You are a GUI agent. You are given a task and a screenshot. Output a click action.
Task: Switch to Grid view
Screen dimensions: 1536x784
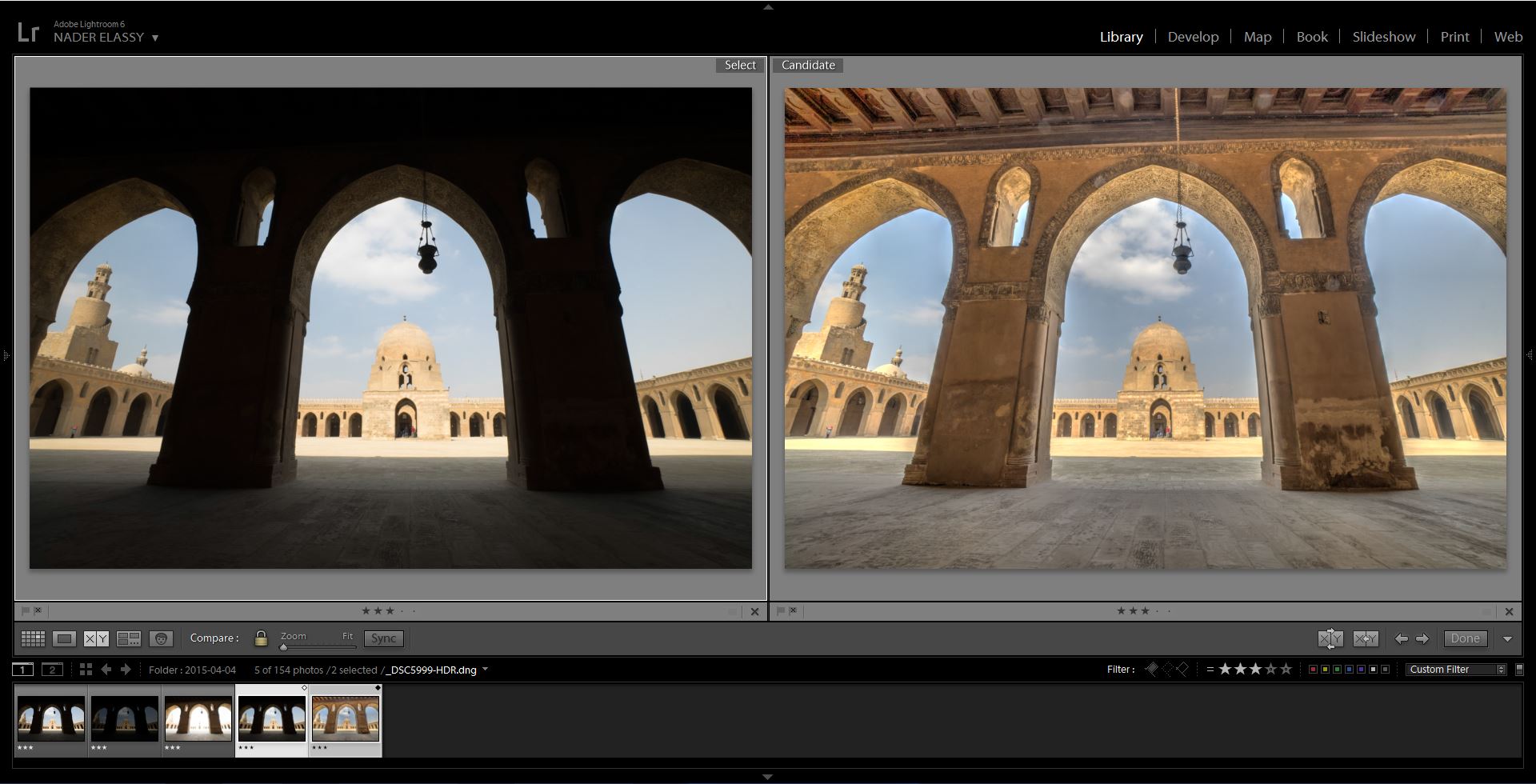point(33,638)
